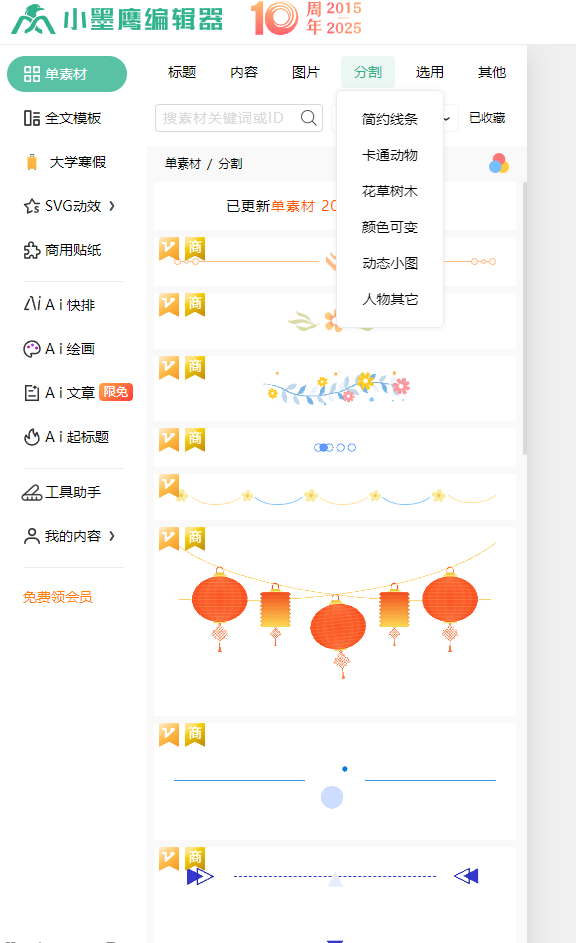Image resolution: width=576 pixels, height=943 pixels.
Task: Select the 单素材 sidebar button
Action: click(67, 74)
